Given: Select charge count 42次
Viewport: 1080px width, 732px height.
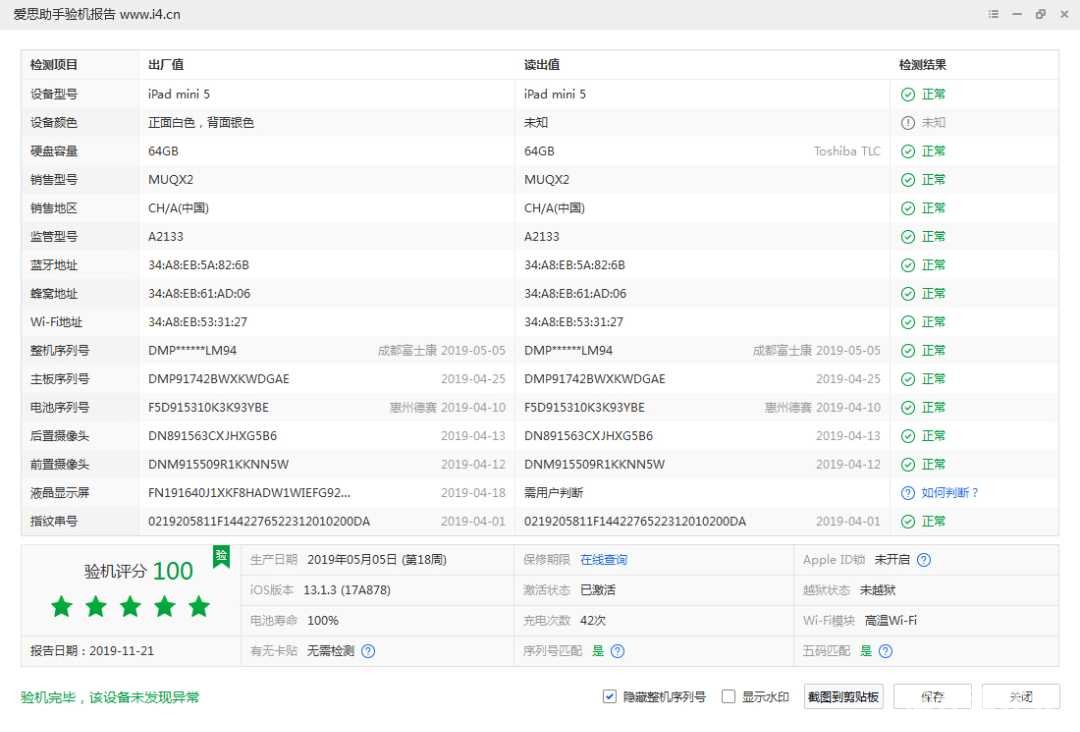Looking at the screenshot, I should click(x=593, y=620).
